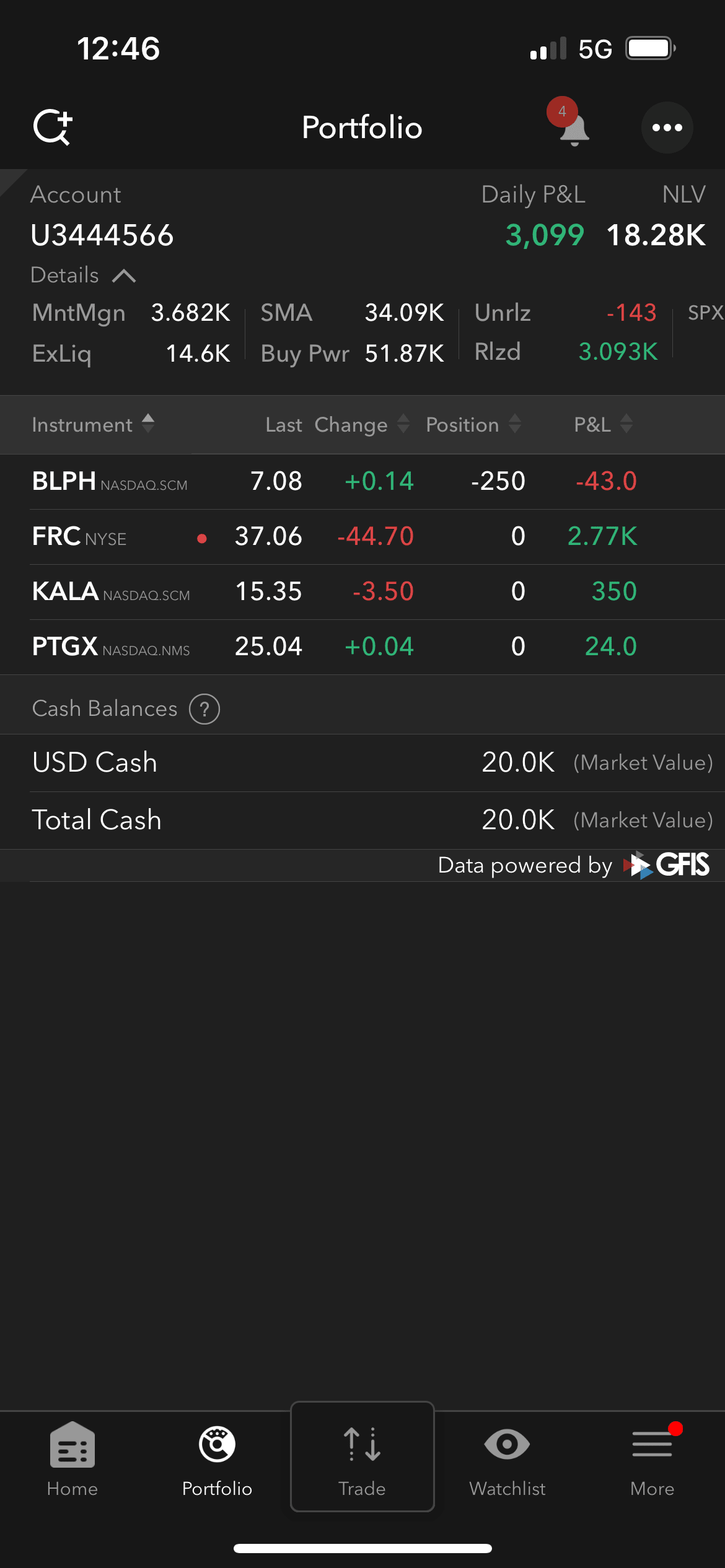Collapse the account Details chevron

[124, 276]
